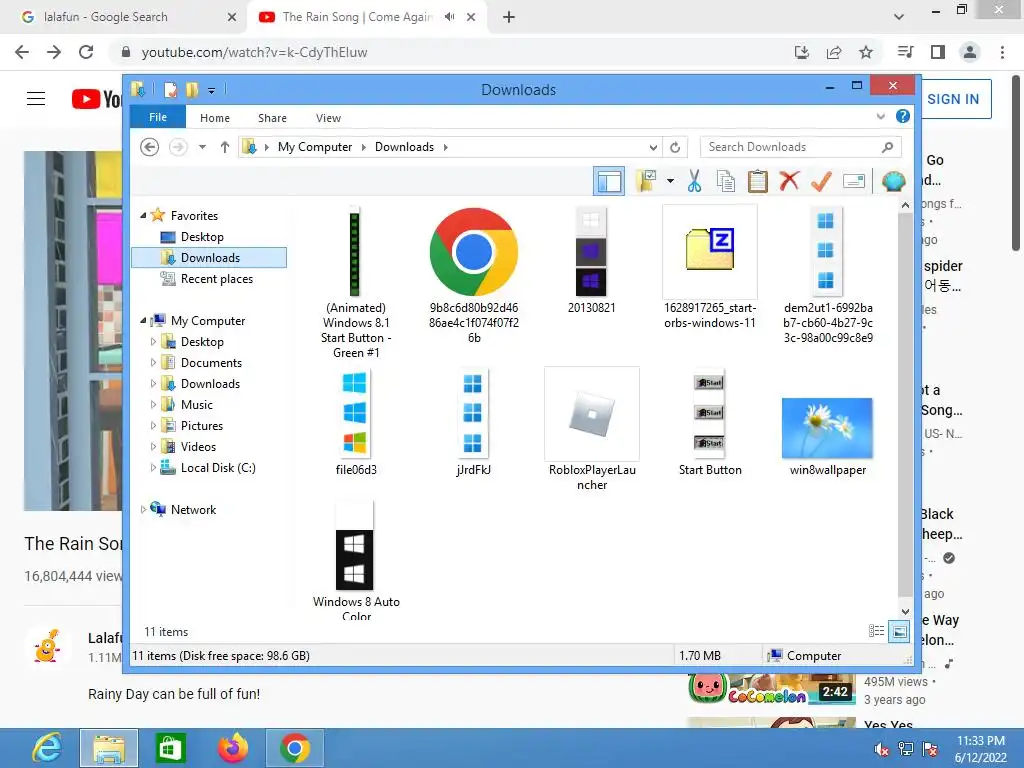The height and width of the screenshot is (768, 1024).
Task: Open the dropdown arrow next to the folder options icon
Action: point(670,181)
